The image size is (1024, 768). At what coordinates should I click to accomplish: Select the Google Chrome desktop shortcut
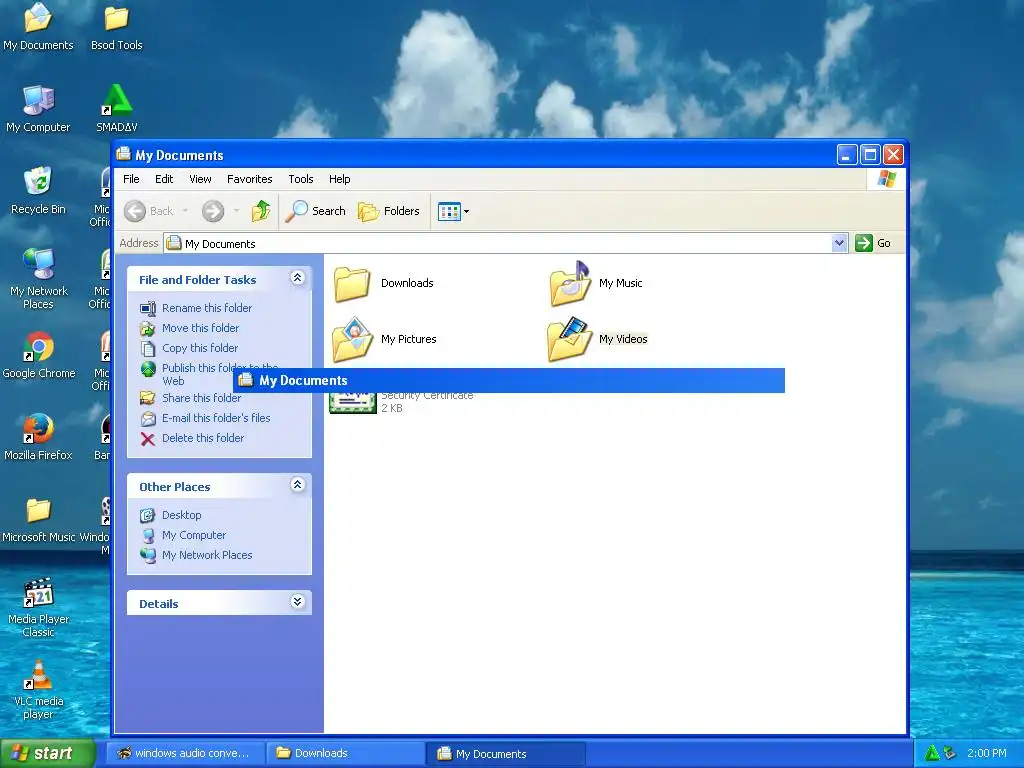(x=39, y=355)
